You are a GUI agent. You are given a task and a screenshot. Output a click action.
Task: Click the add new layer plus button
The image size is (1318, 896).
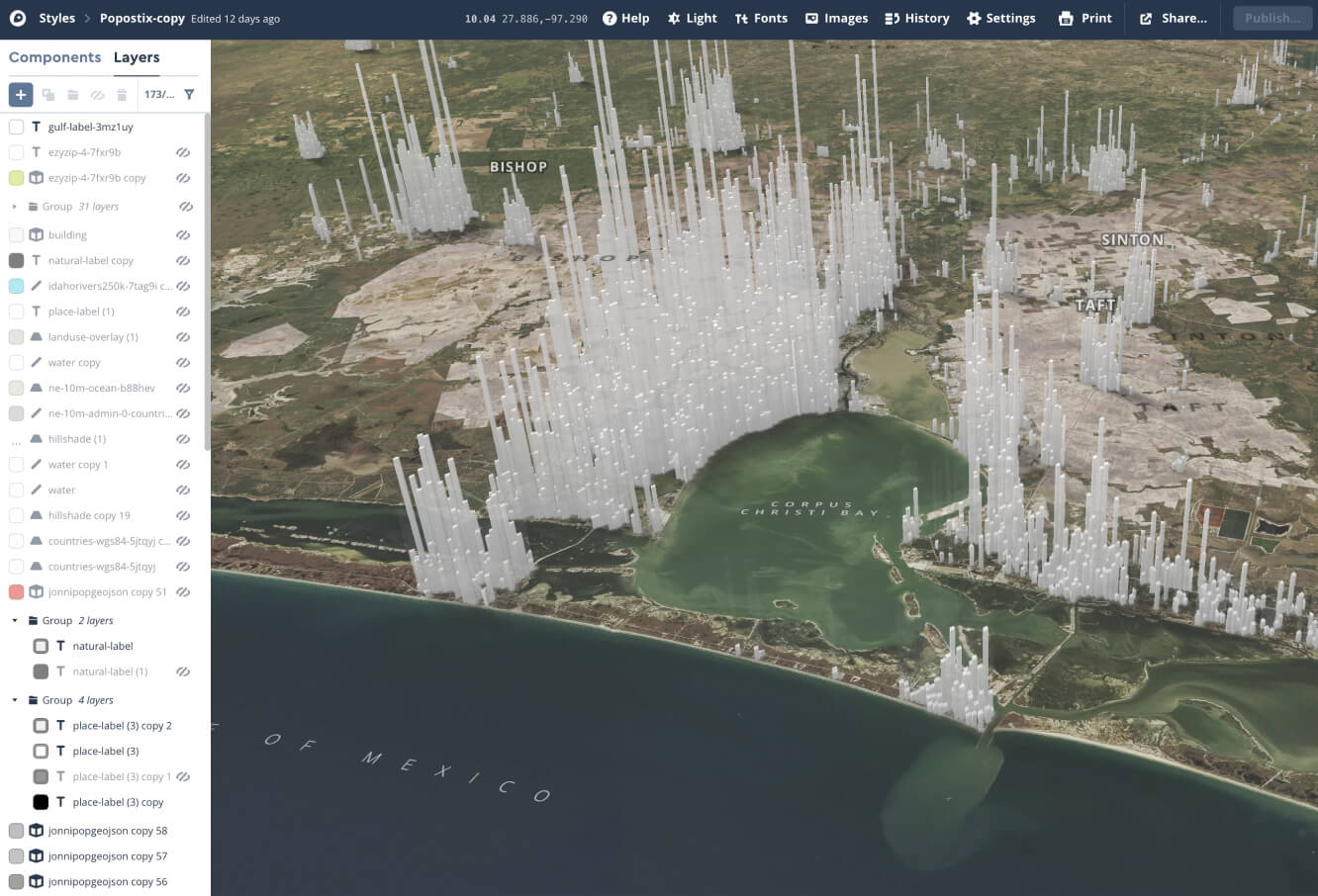point(21,95)
